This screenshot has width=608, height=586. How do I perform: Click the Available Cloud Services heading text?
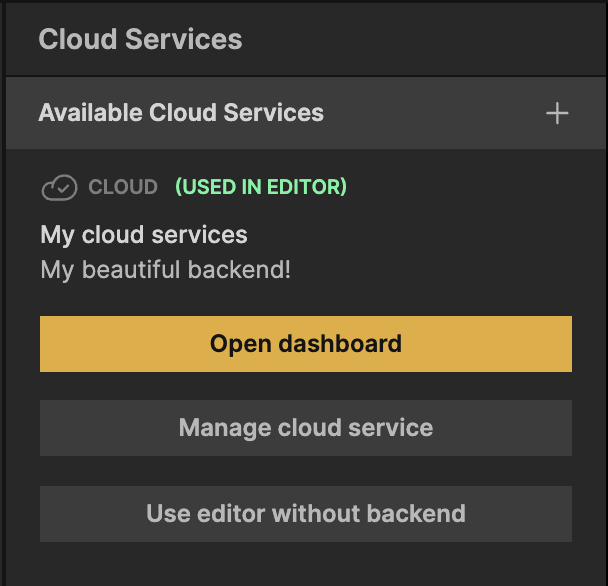tap(181, 113)
